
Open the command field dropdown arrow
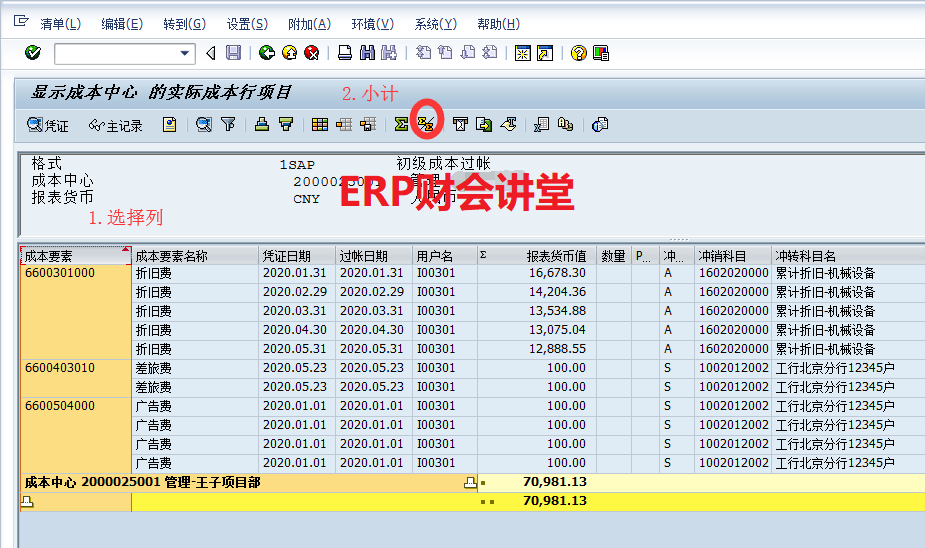pos(185,53)
